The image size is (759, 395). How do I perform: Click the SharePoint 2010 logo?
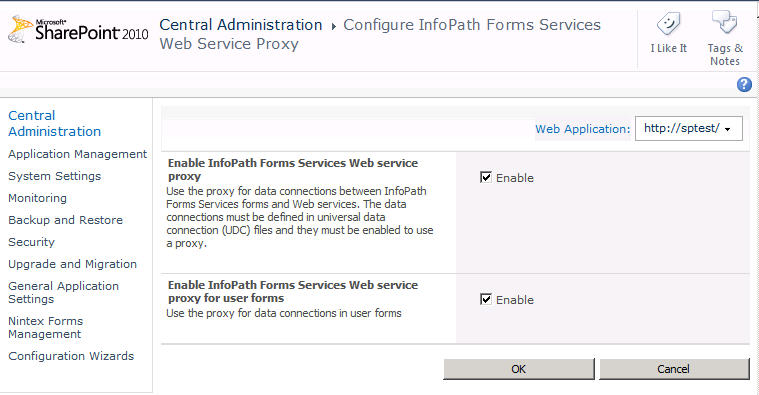point(78,30)
